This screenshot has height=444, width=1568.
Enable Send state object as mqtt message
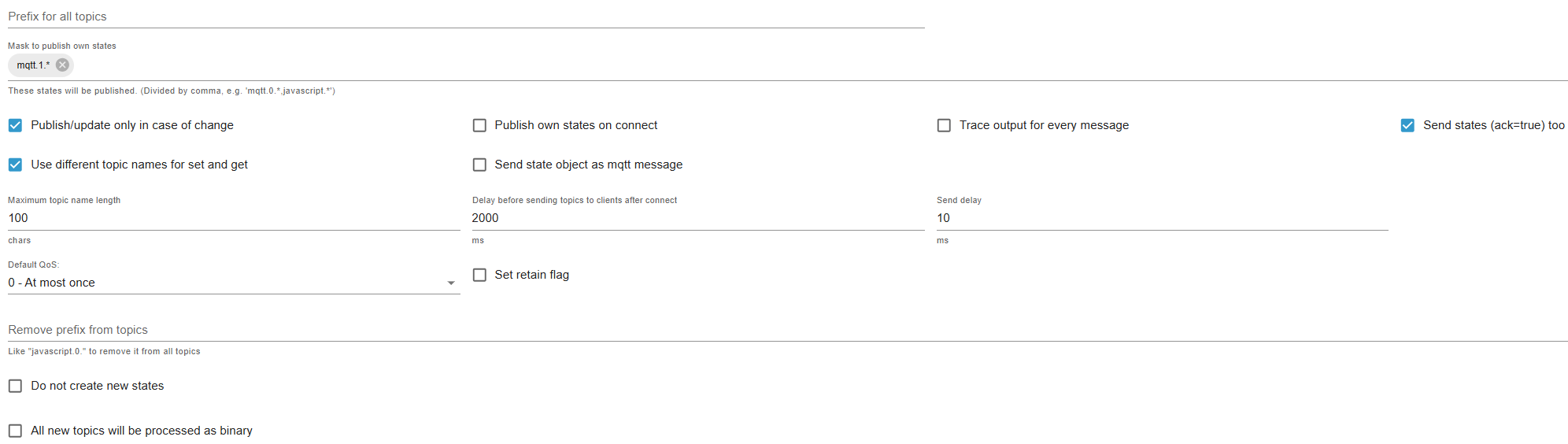click(479, 165)
